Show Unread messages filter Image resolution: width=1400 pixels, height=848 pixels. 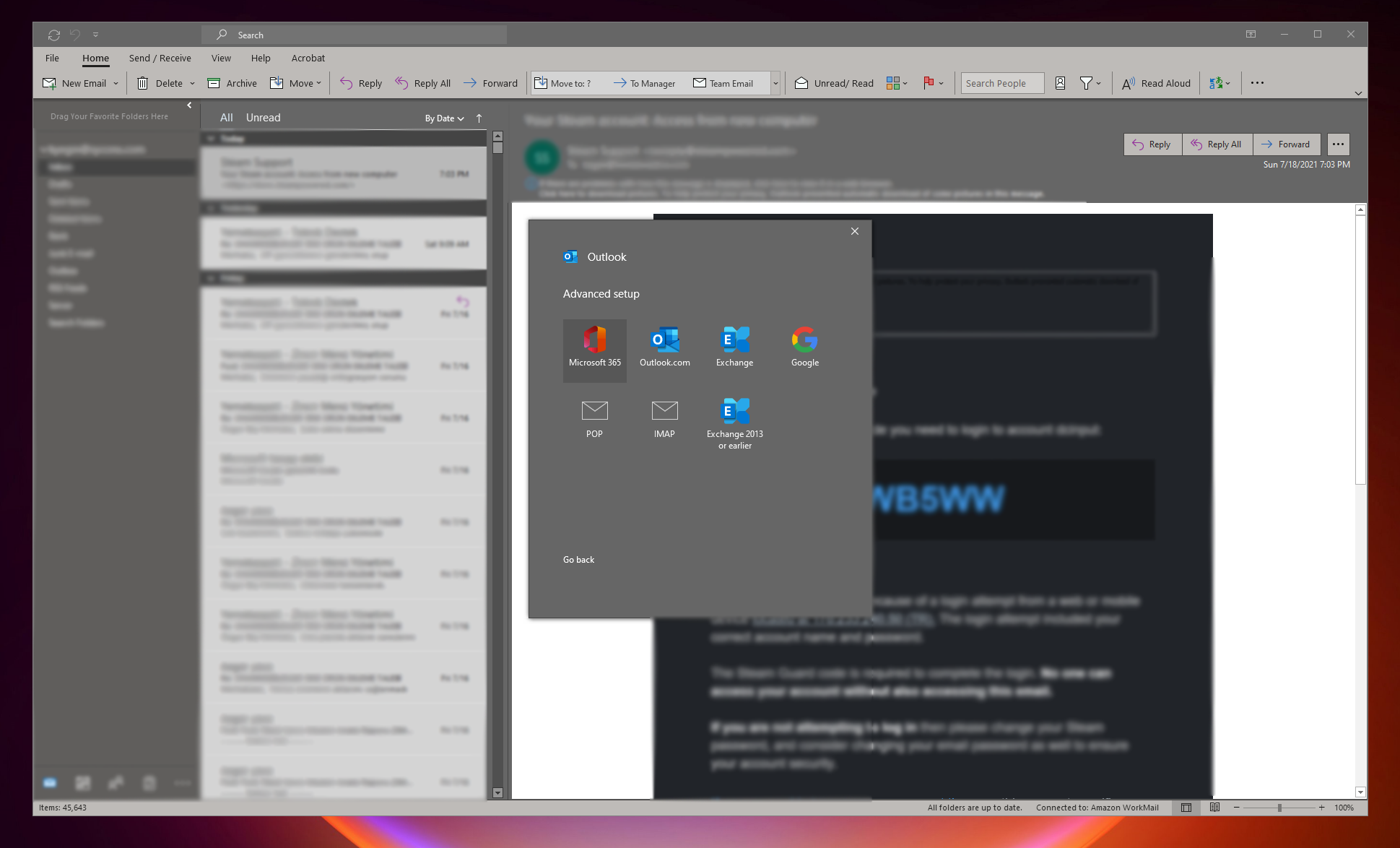click(263, 118)
